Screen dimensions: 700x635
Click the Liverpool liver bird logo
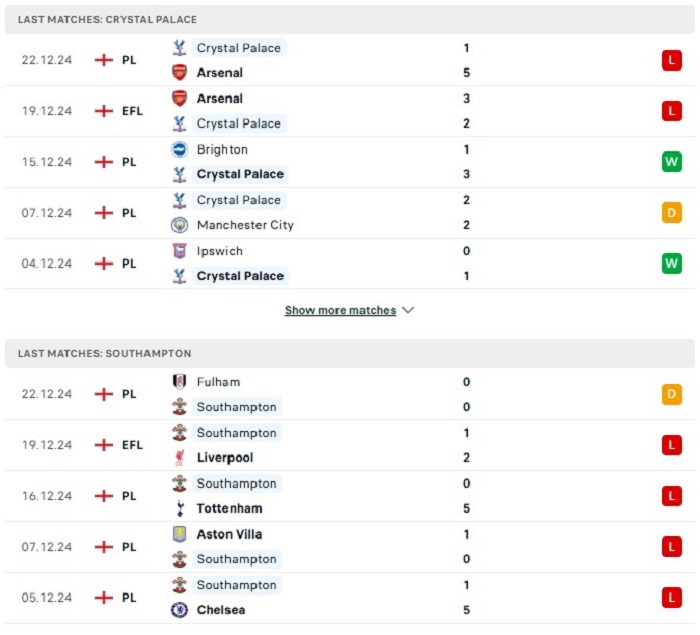tap(179, 458)
